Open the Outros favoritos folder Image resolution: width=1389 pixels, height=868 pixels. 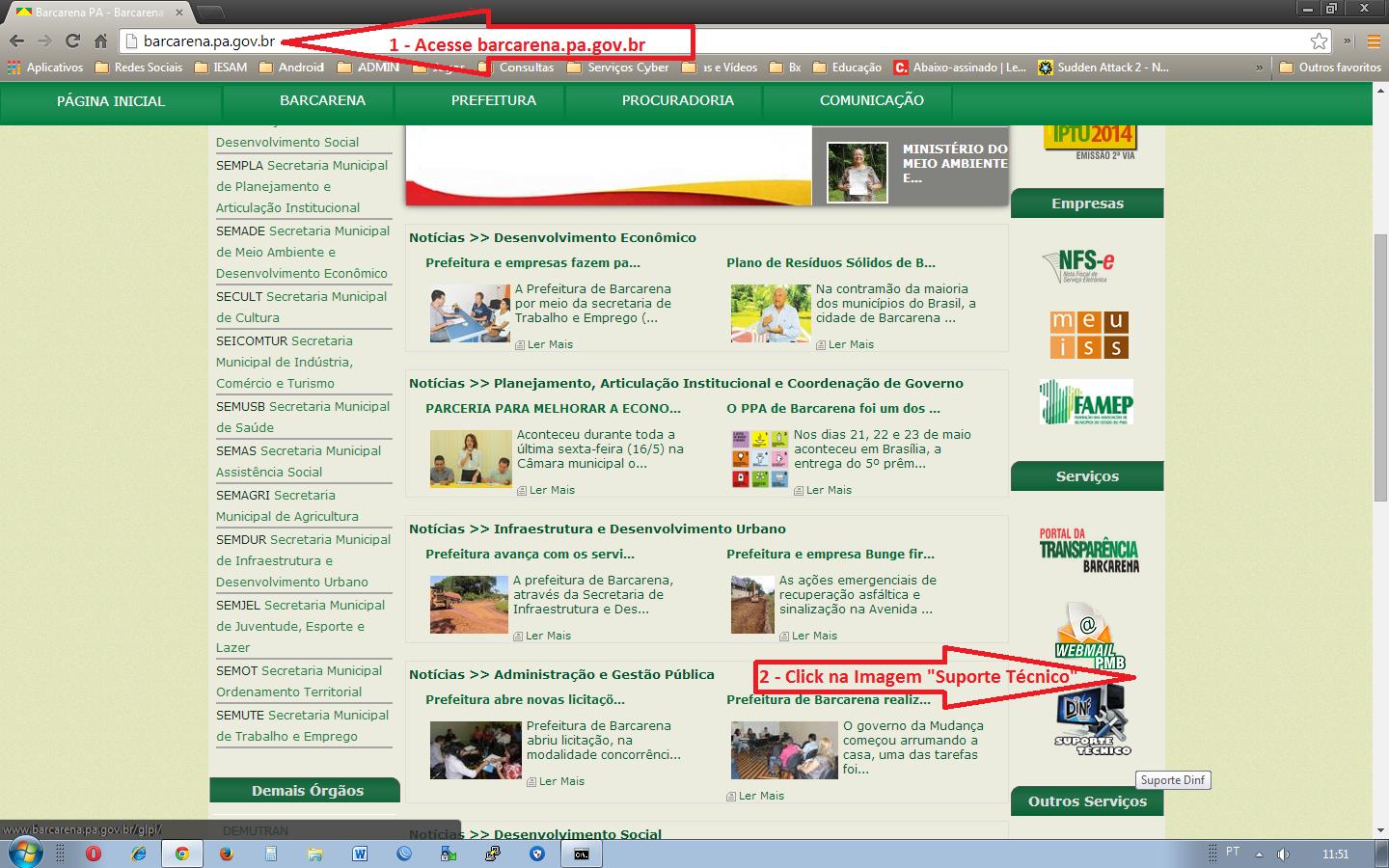tap(1330, 68)
